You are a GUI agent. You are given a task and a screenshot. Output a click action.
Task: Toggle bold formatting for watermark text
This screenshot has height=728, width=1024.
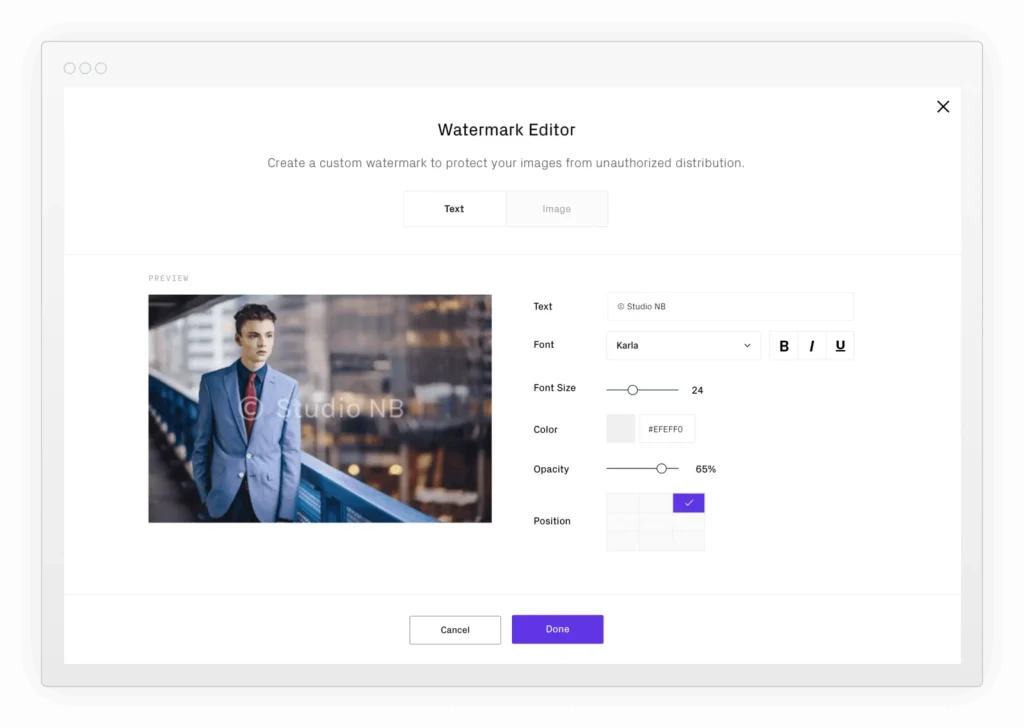pos(784,346)
